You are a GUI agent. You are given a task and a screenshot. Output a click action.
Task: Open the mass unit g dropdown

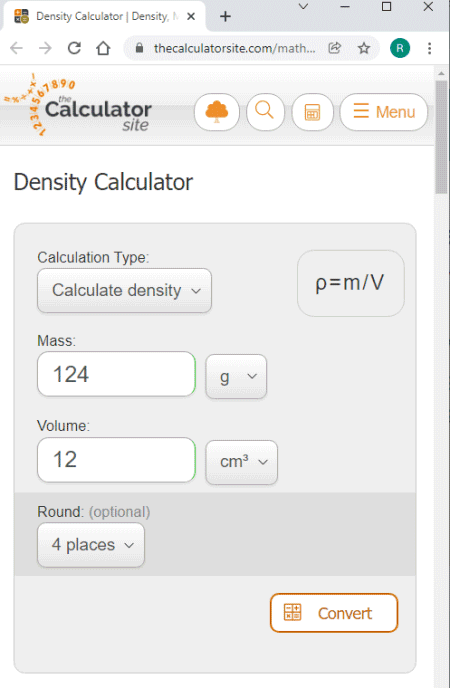tap(236, 376)
